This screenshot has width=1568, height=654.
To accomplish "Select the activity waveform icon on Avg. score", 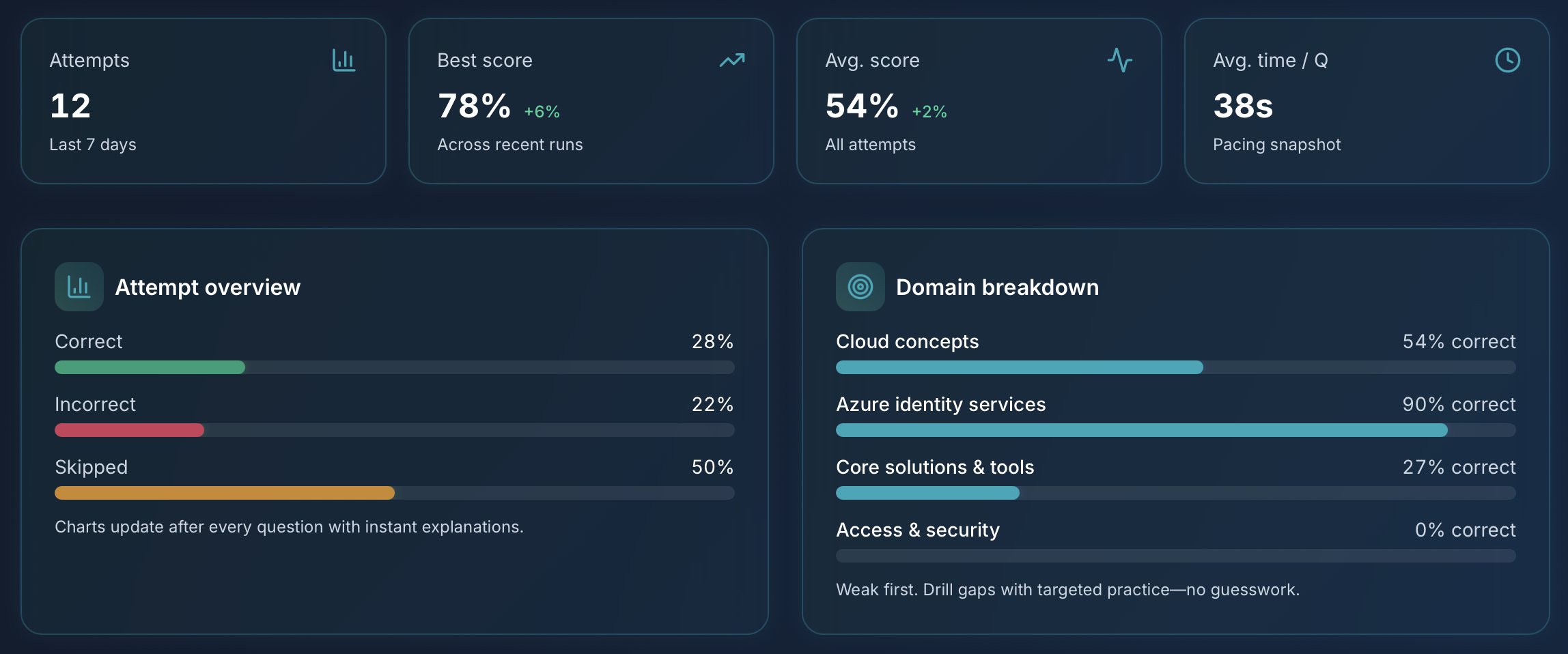I will 1120,61.
